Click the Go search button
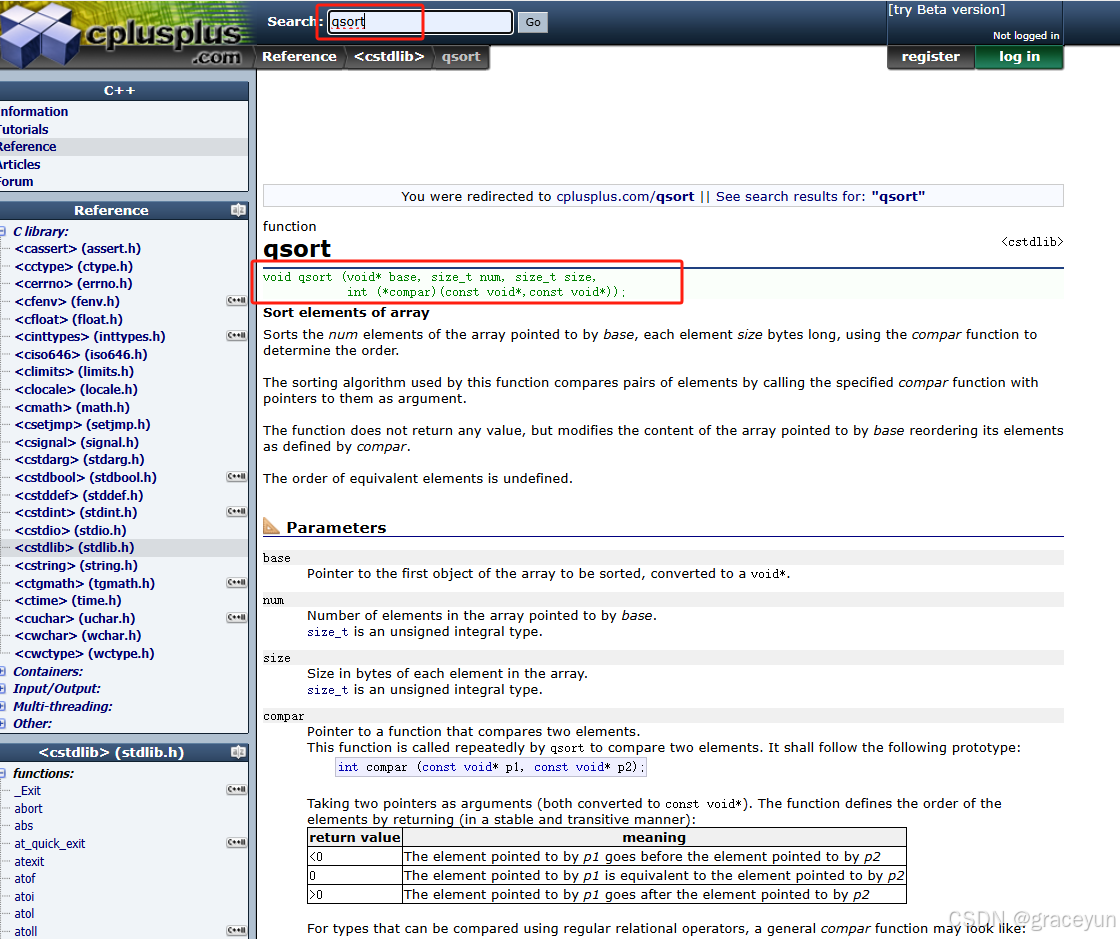Screen dimensions: 1120x939 click(x=533, y=22)
